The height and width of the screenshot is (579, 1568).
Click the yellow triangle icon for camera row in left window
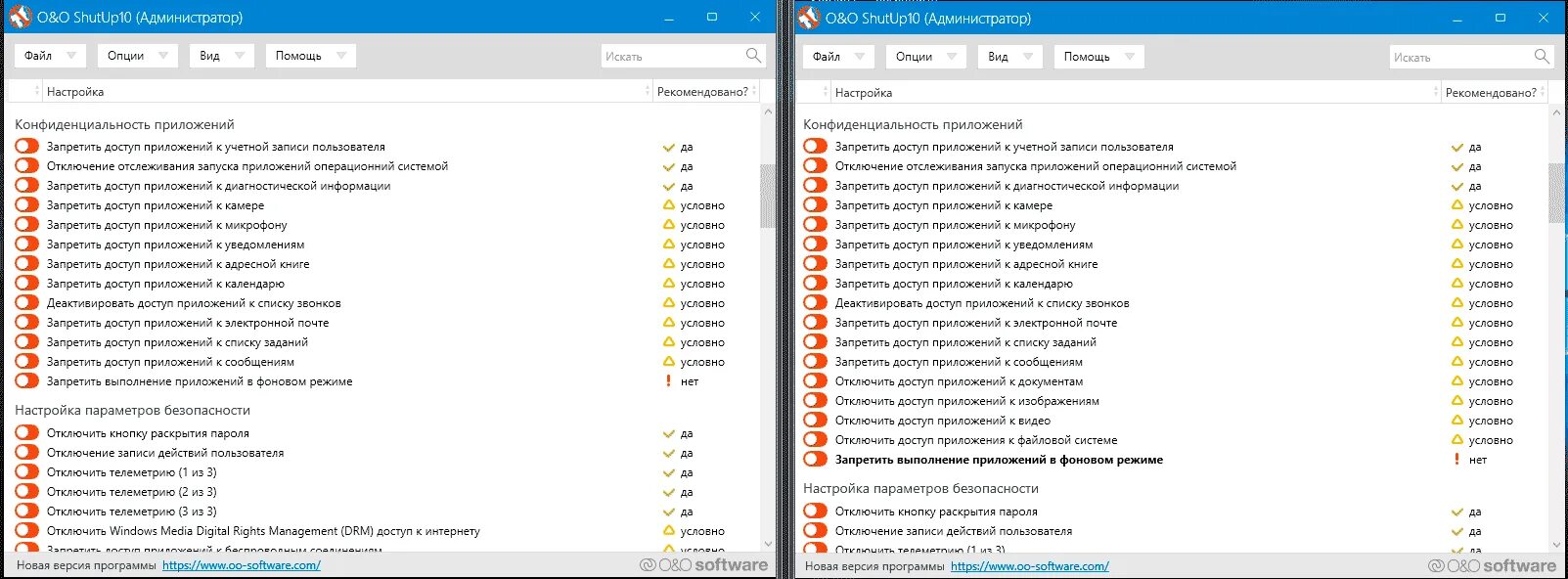(x=669, y=205)
